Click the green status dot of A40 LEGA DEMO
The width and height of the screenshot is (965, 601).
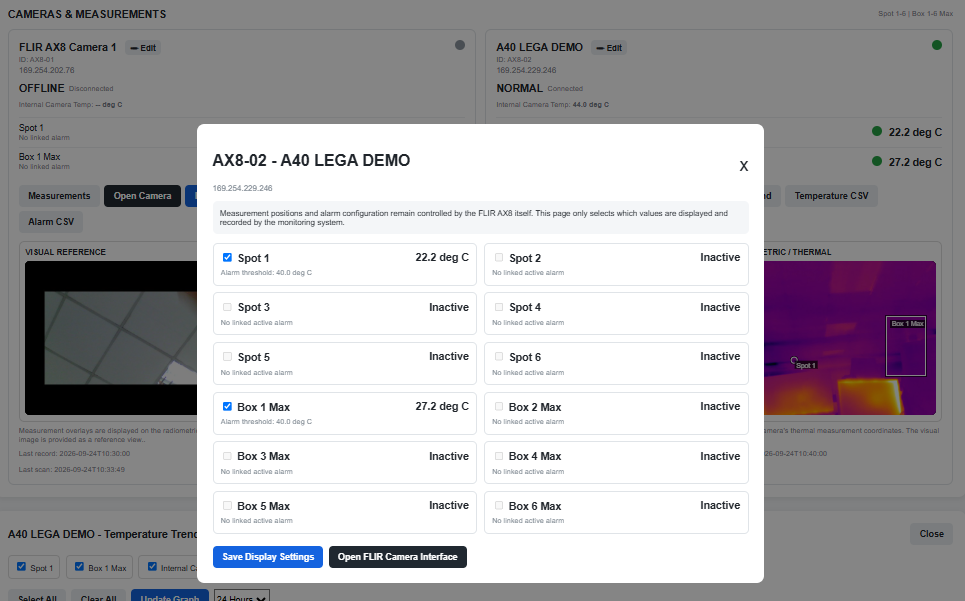937,45
